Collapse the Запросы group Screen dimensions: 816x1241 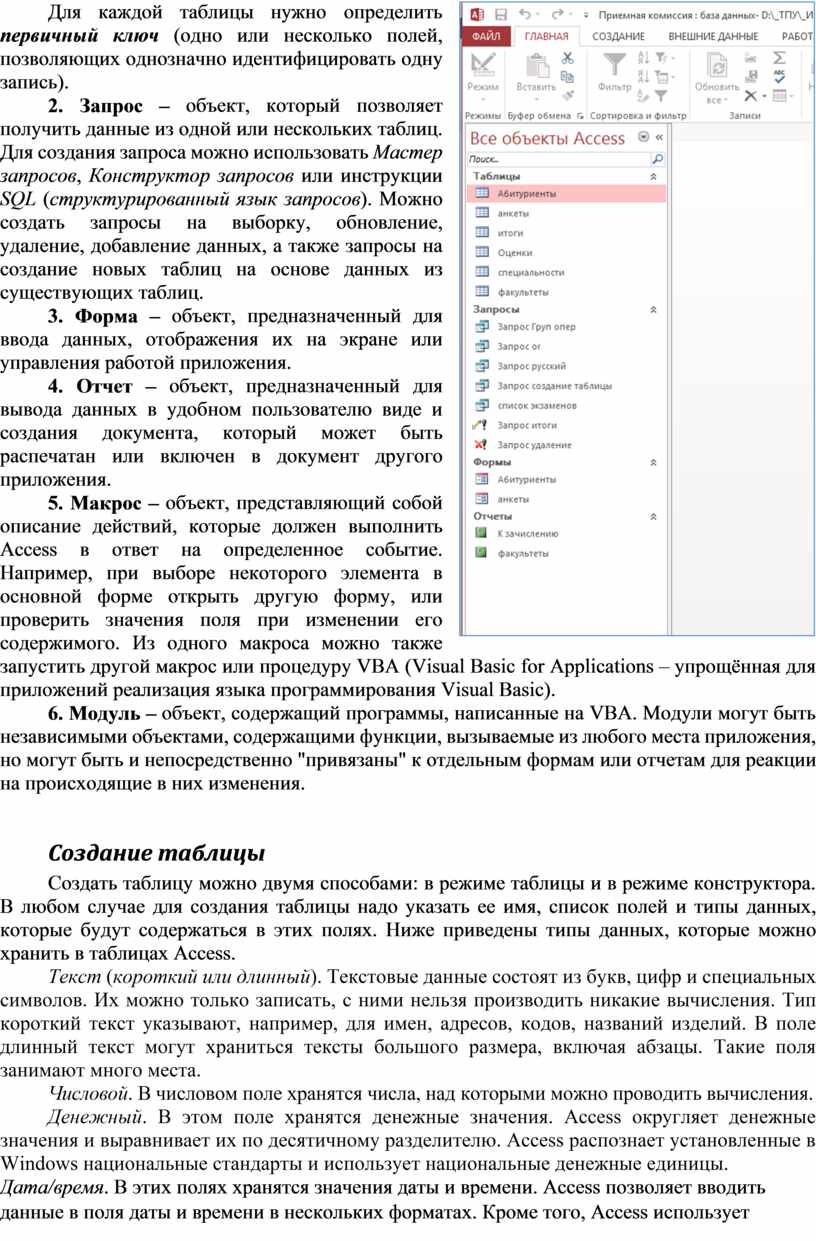click(x=654, y=310)
